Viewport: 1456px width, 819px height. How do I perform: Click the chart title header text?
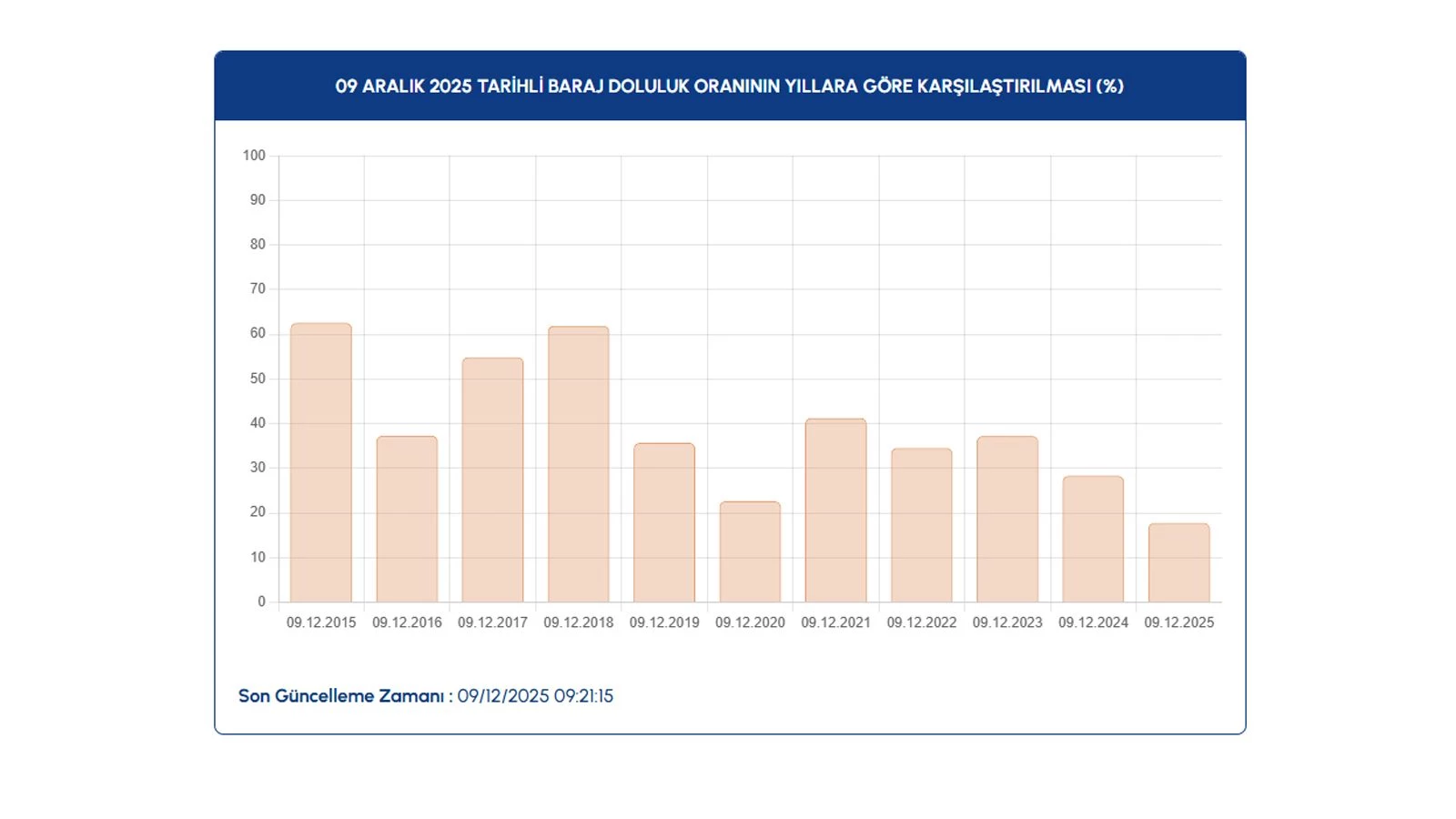click(x=729, y=86)
